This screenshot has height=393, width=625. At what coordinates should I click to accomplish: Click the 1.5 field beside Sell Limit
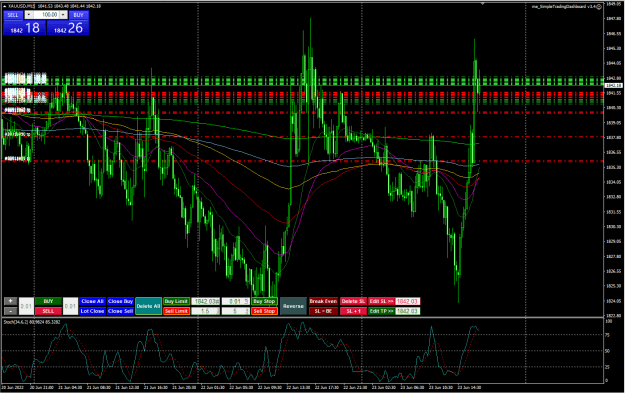(206, 311)
